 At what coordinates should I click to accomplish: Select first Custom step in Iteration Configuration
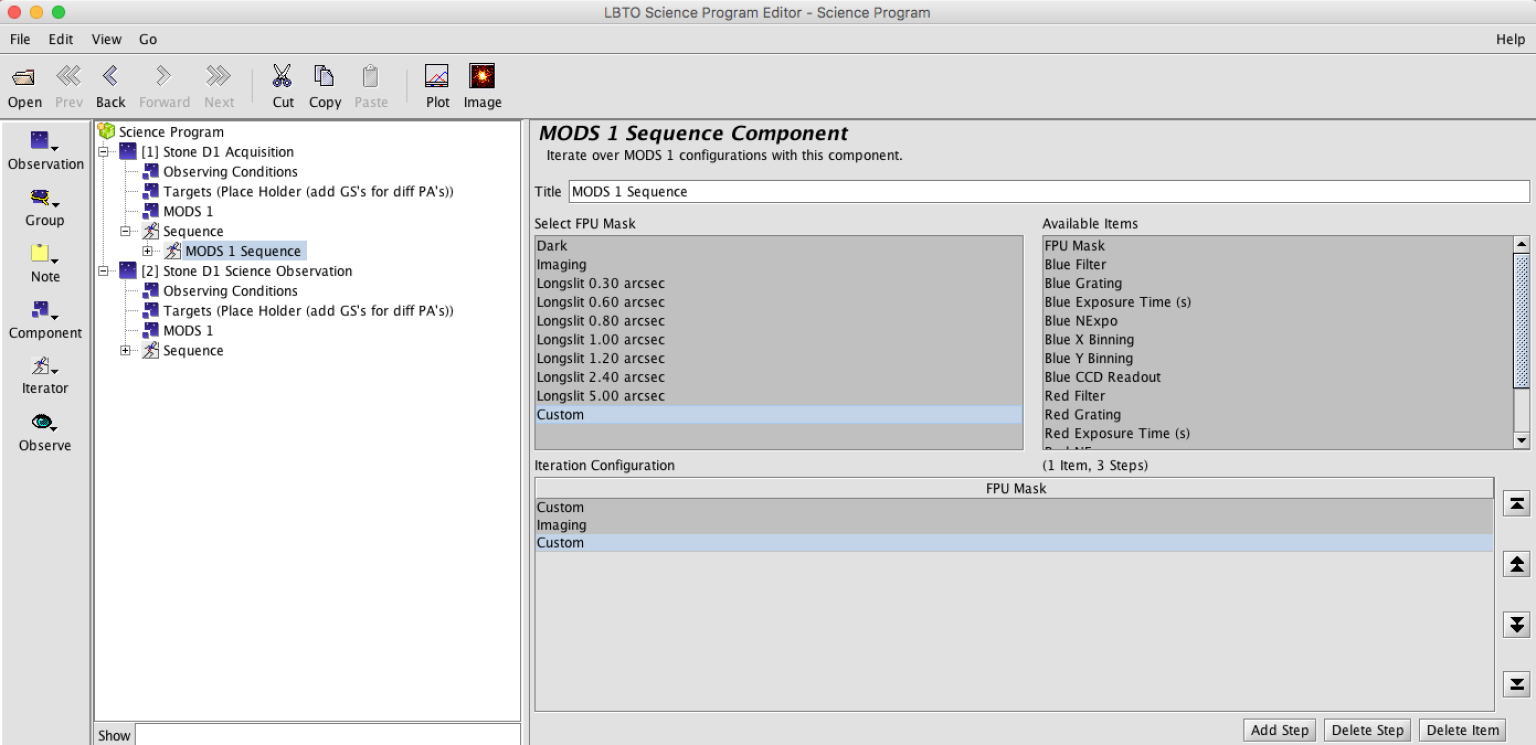click(x=1014, y=507)
